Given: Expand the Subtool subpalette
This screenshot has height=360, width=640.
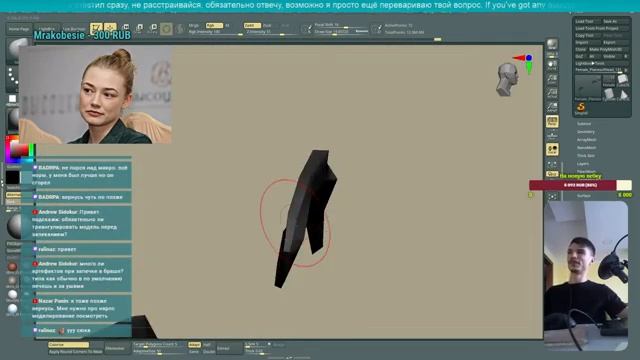Looking at the screenshot, I should tap(584, 124).
